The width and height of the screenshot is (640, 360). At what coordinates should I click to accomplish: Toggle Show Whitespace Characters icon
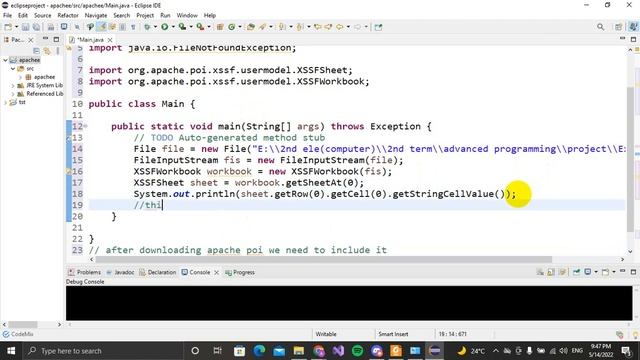point(133,27)
